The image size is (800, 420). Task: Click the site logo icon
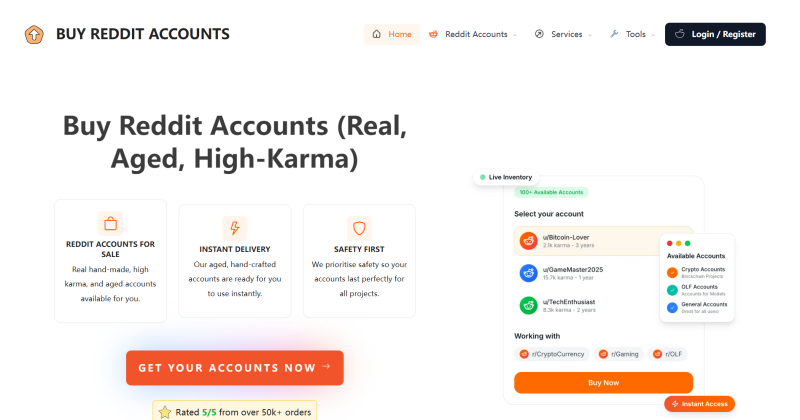35,34
